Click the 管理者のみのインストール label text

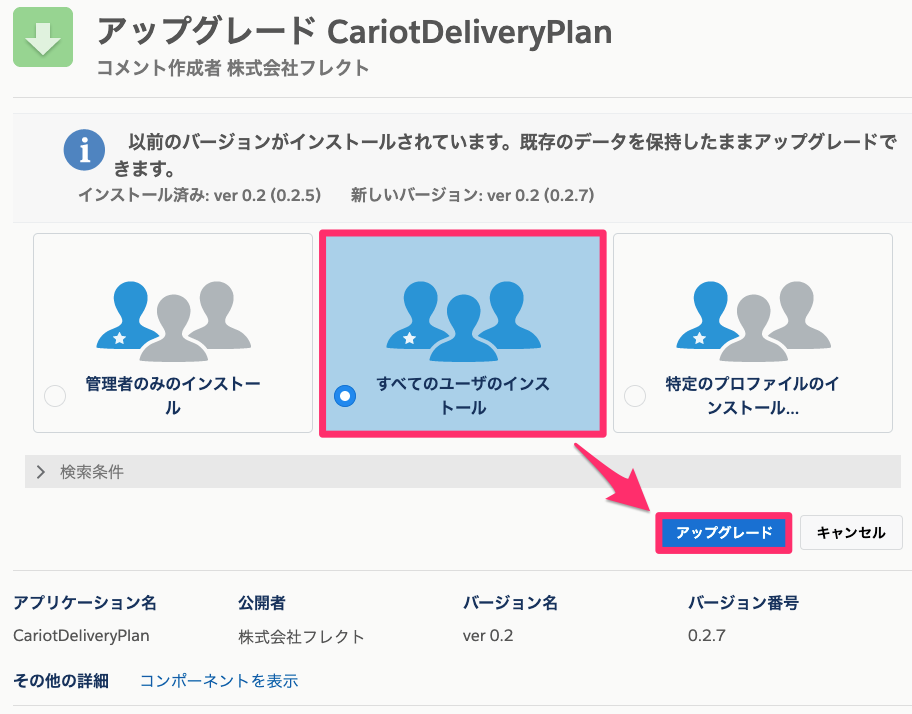(173, 395)
